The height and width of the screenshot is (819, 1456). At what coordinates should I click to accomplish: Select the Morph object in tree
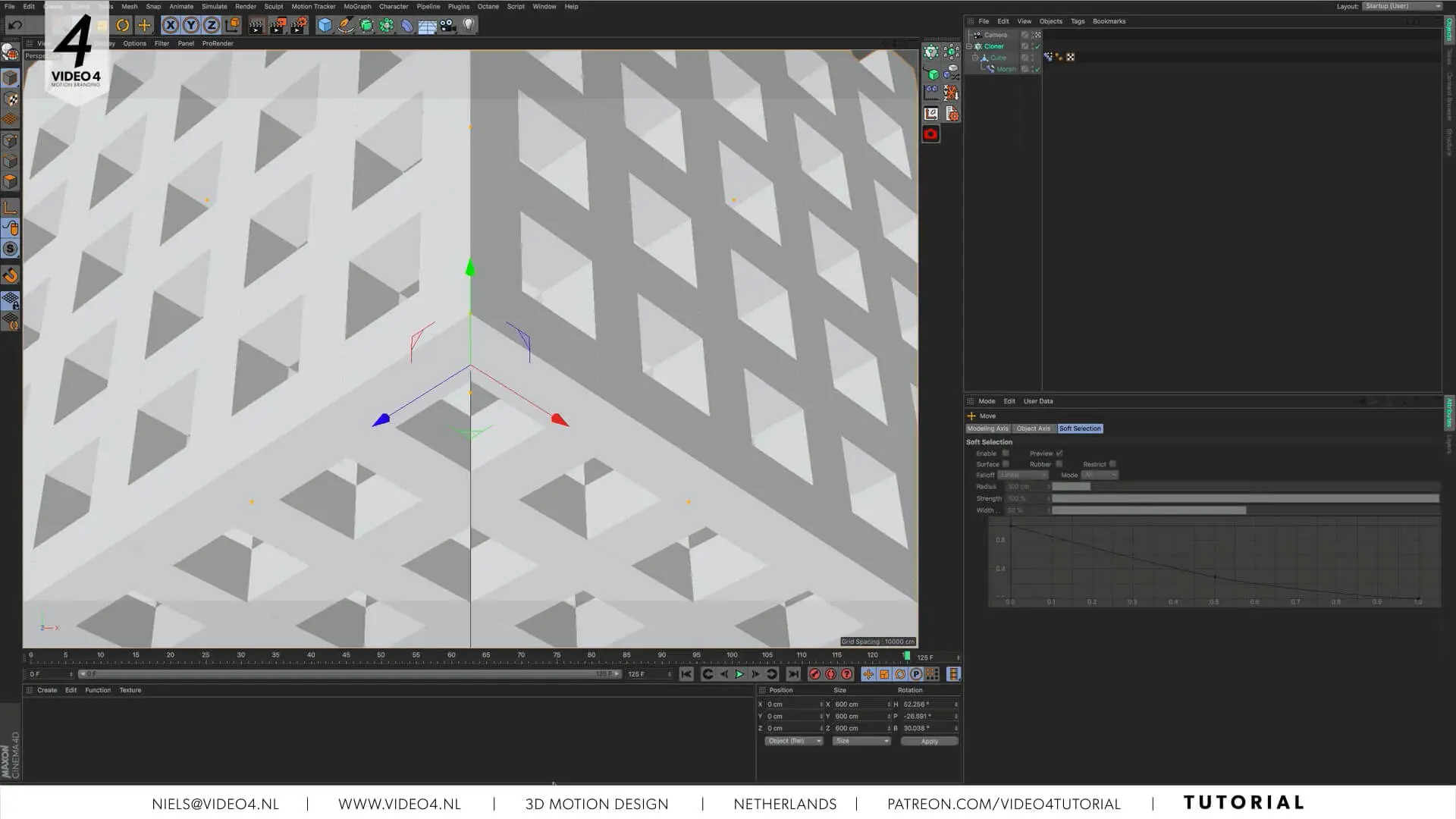(1006, 69)
